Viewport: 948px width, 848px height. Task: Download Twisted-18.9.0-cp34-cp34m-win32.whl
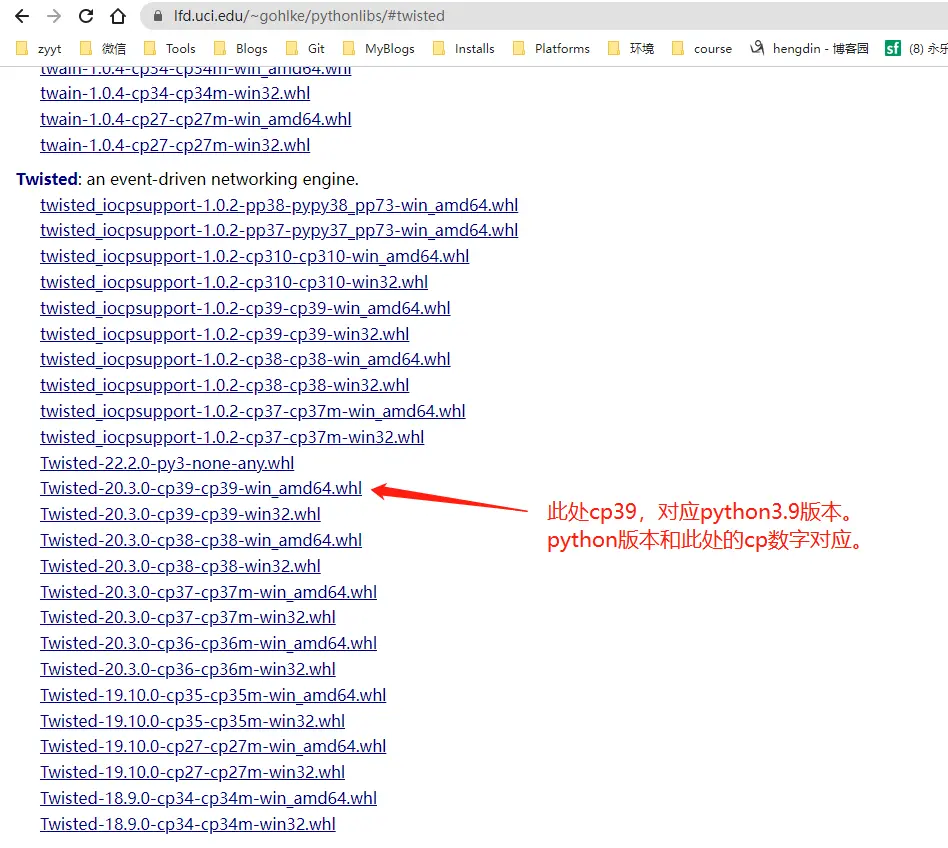pos(187,824)
